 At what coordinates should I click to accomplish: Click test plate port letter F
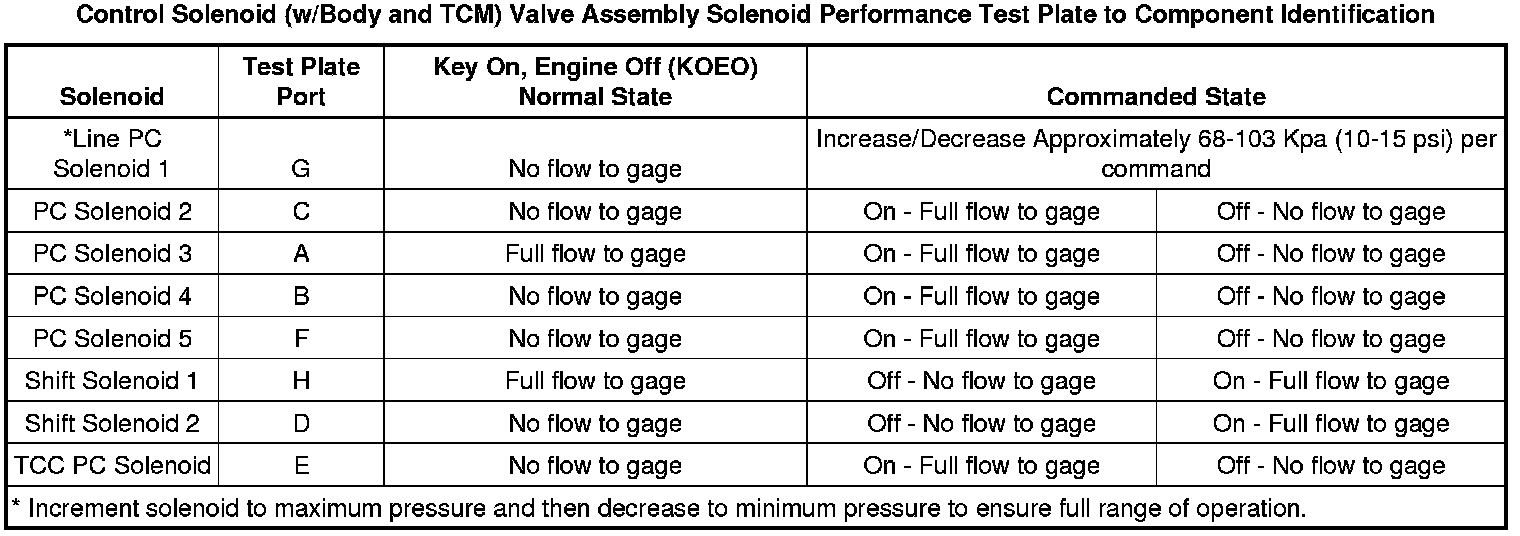[301, 339]
